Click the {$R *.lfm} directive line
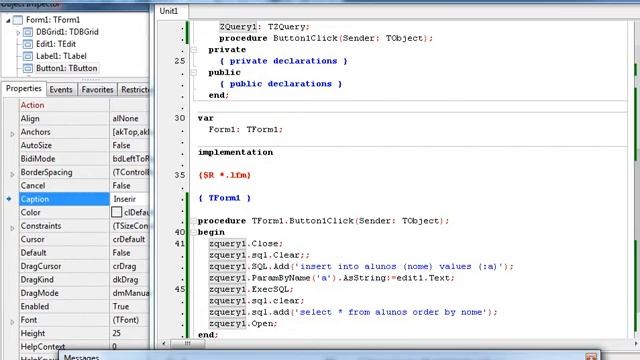This screenshot has width=640, height=360. (224, 175)
